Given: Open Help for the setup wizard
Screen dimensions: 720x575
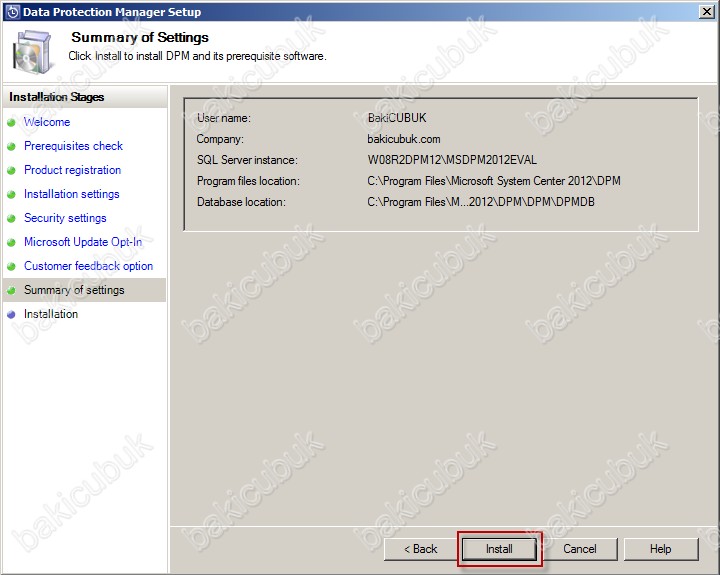Looking at the screenshot, I should pyautogui.click(x=660, y=549).
